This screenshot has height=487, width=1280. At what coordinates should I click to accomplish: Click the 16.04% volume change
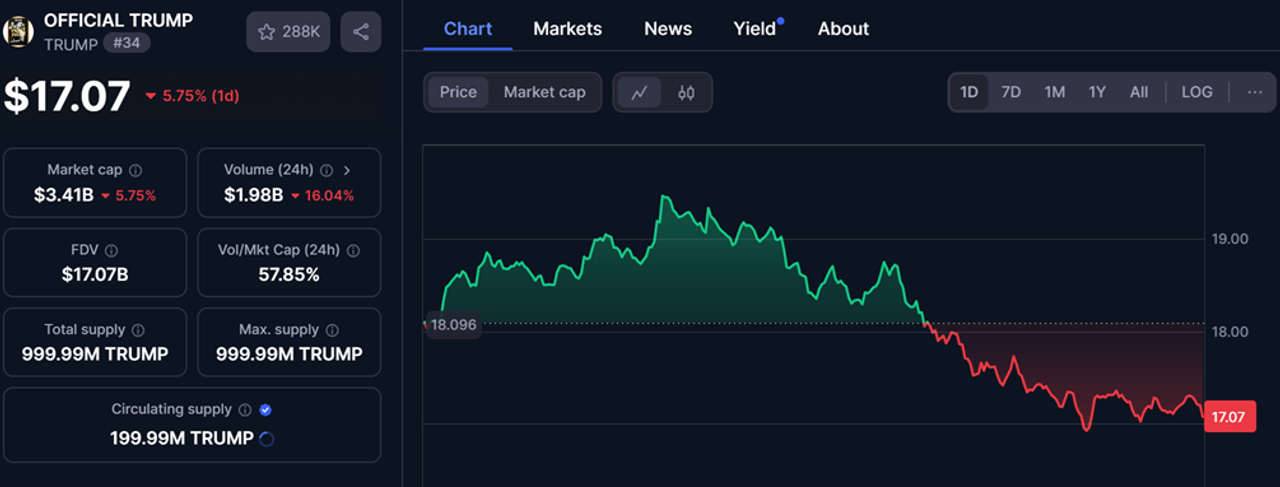(x=323, y=195)
